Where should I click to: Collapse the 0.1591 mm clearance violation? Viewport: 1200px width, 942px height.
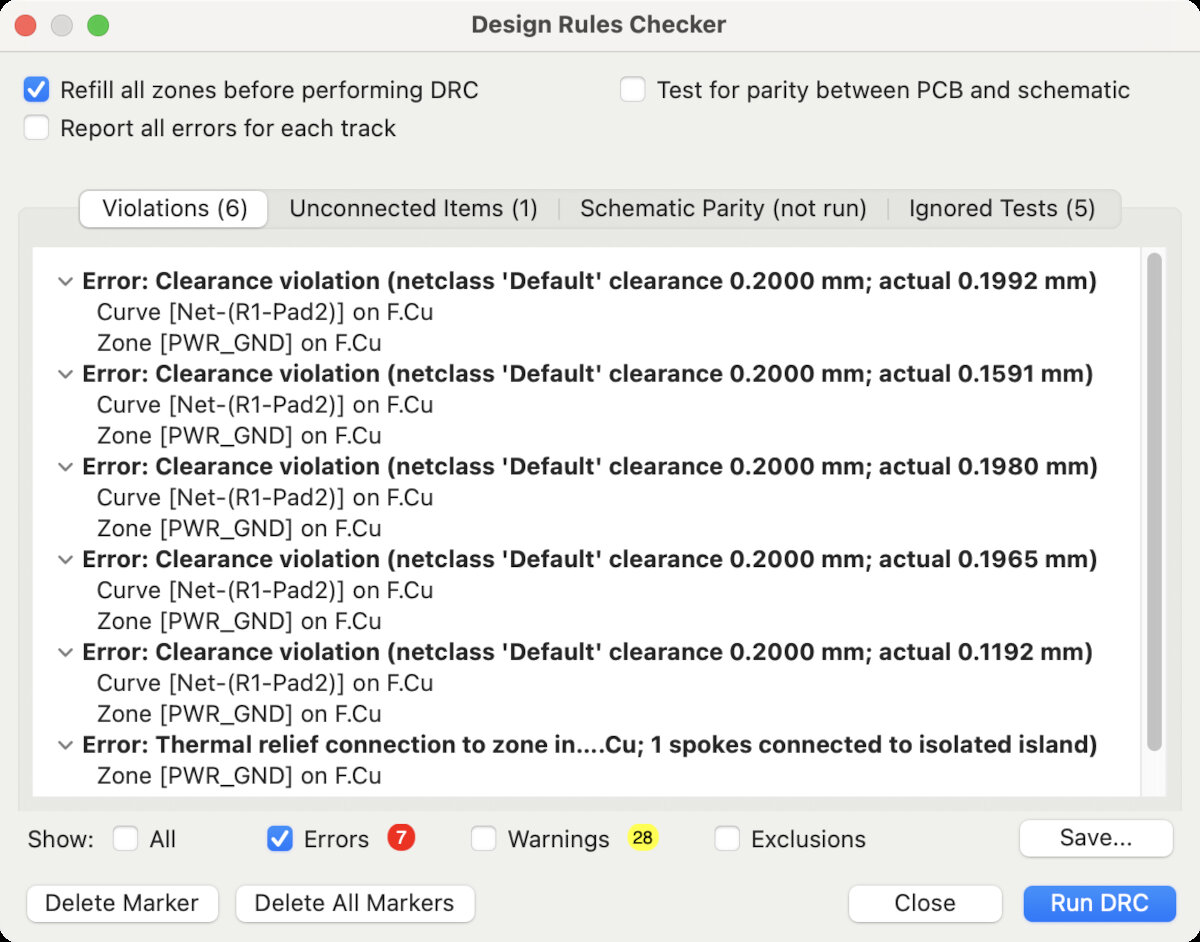pyautogui.click(x=66, y=374)
